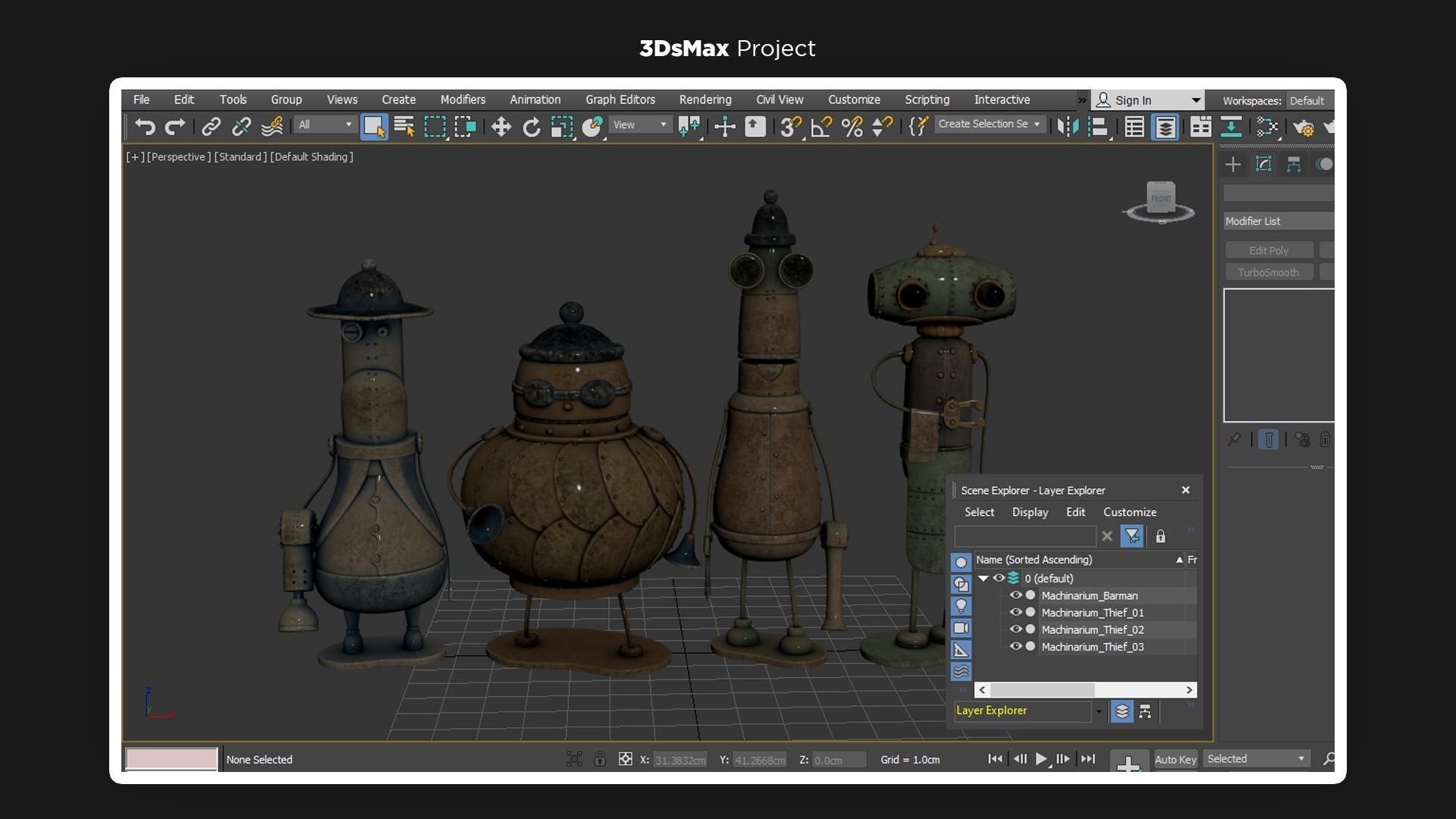This screenshot has width=1456, height=819.
Task: Open the File menu
Action: (x=141, y=99)
